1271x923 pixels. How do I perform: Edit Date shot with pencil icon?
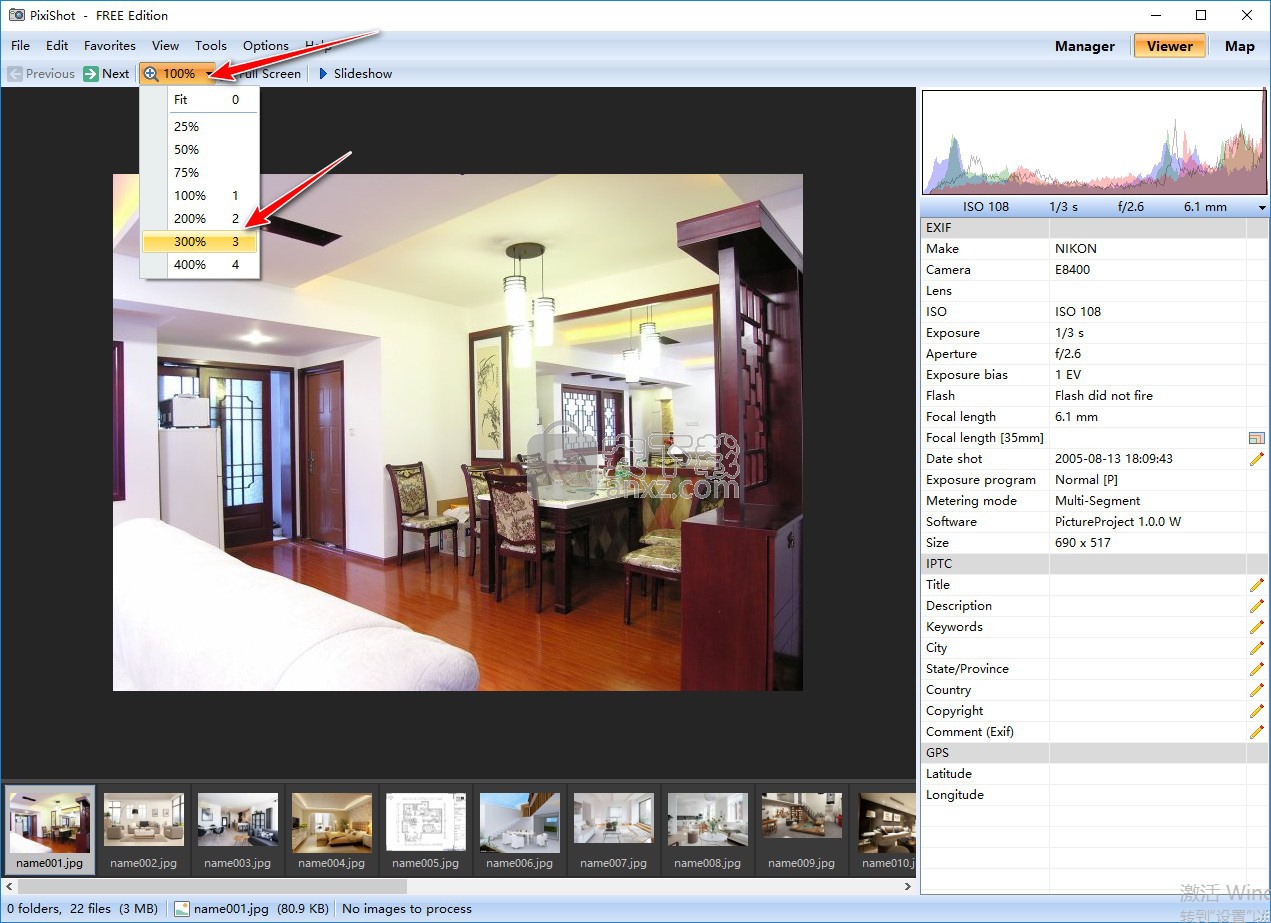(1257, 459)
